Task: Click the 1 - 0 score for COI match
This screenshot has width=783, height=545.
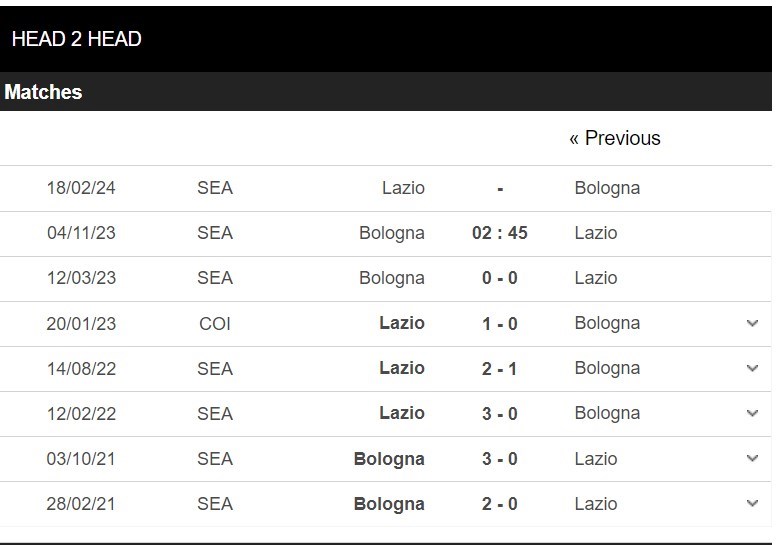Action: (500, 323)
